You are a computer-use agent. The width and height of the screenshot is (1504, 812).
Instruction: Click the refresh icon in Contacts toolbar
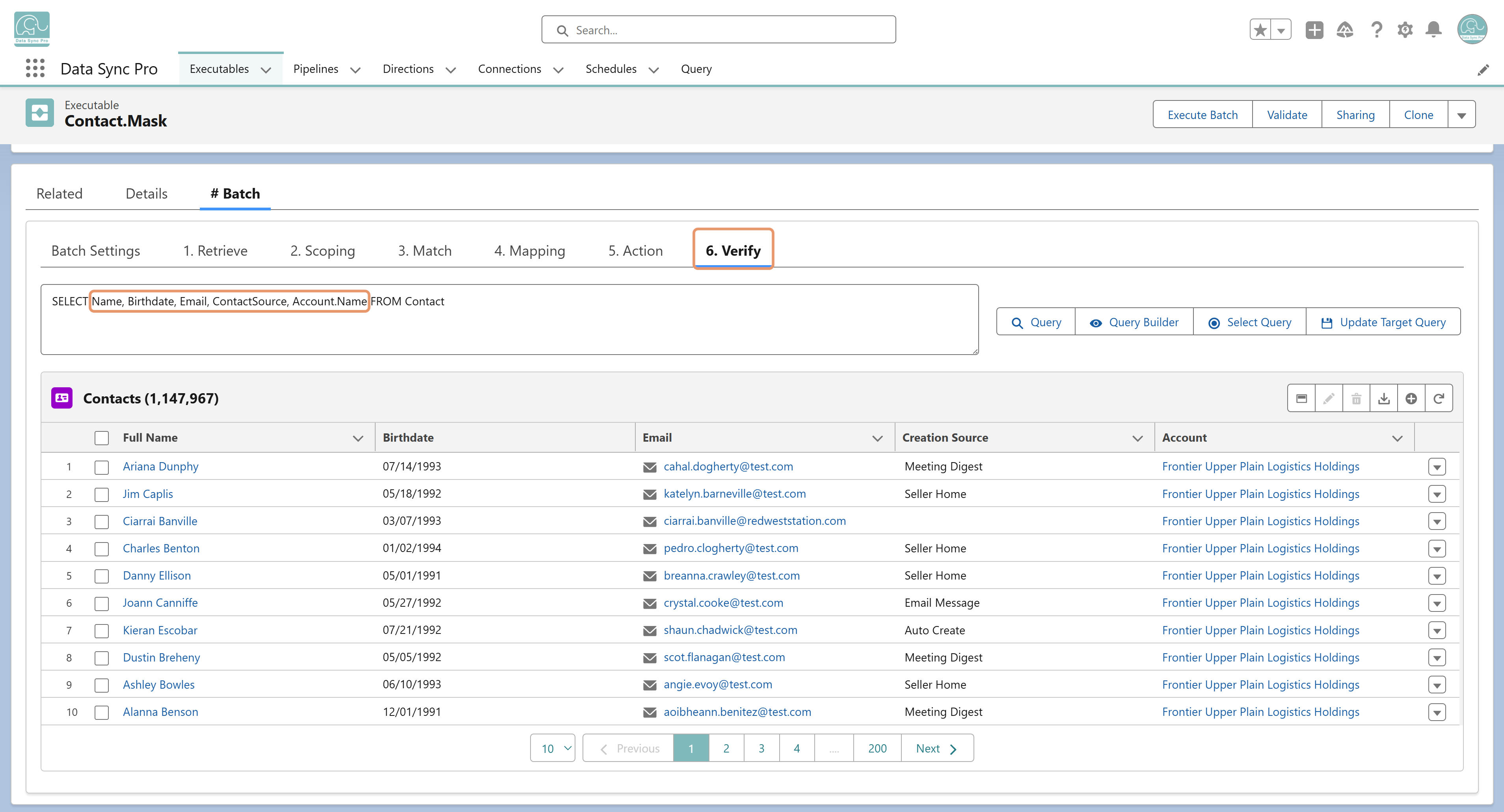[x=1439, y=399]
